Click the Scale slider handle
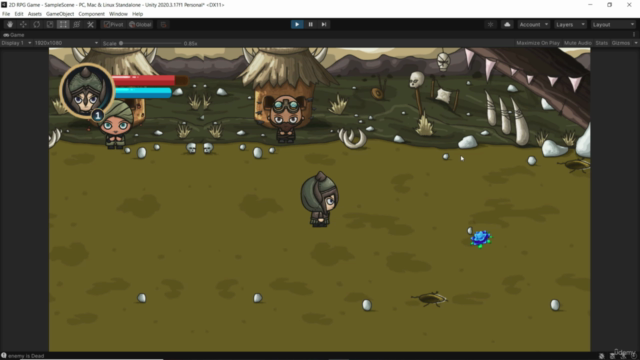Screen dimensions: 640x360 tap(121, 43)
